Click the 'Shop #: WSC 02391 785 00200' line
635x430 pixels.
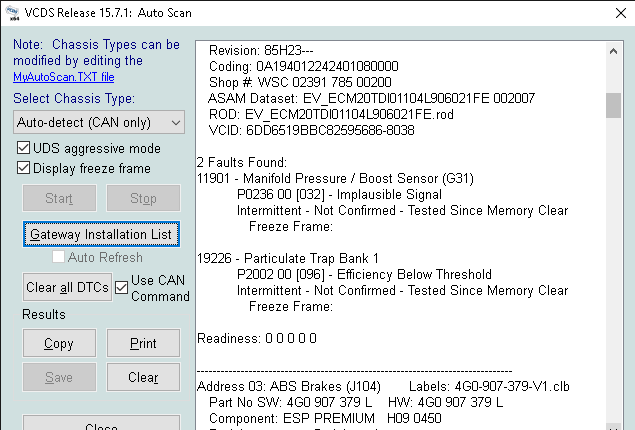[300, 83]
